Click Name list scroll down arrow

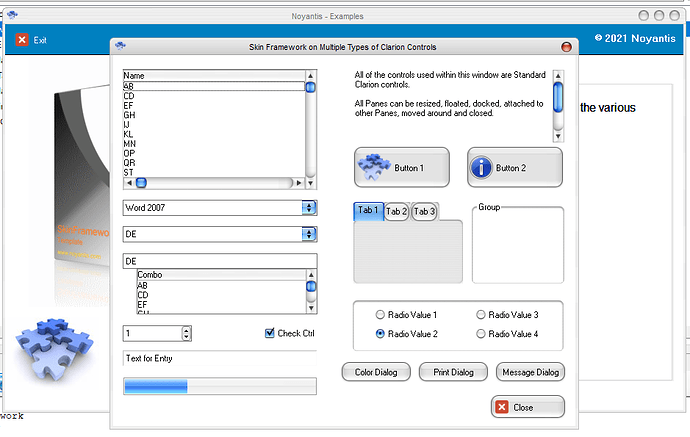pos(310,183)
